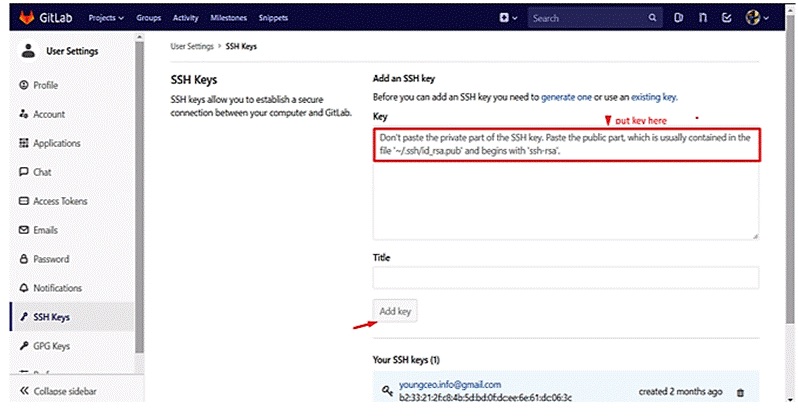The image size is (798, 418).
Task: Click the Profile sidebar icon
Action: pos(24,85)
